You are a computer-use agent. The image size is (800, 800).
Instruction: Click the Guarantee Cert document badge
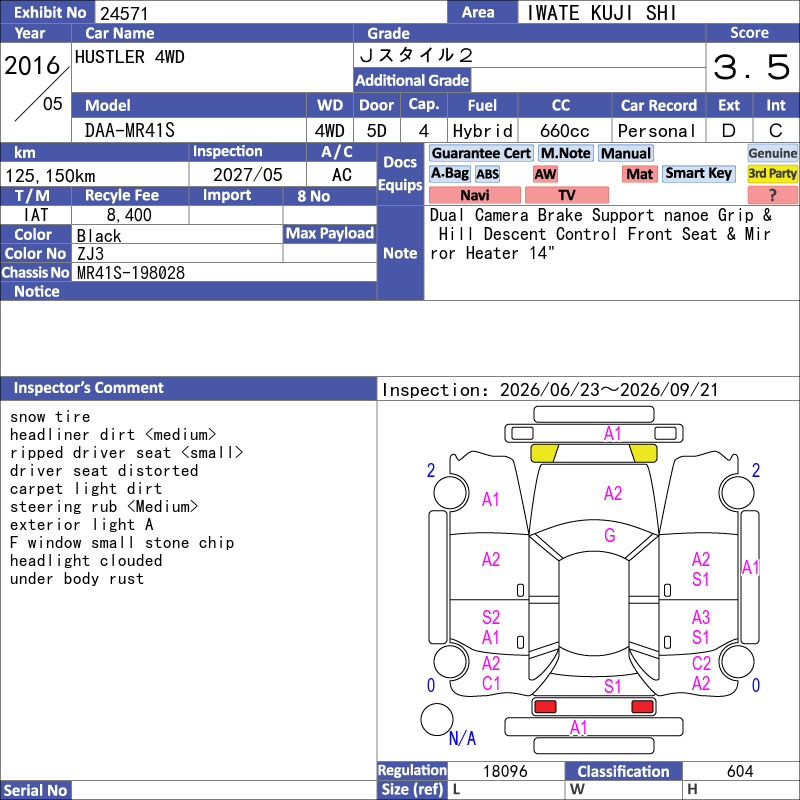click(x=481, y=153)
